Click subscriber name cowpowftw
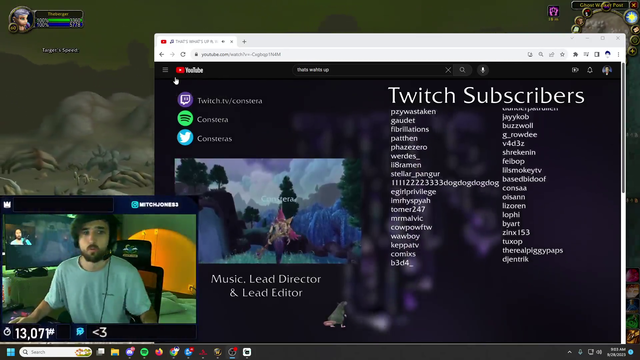 click(411, 227)
